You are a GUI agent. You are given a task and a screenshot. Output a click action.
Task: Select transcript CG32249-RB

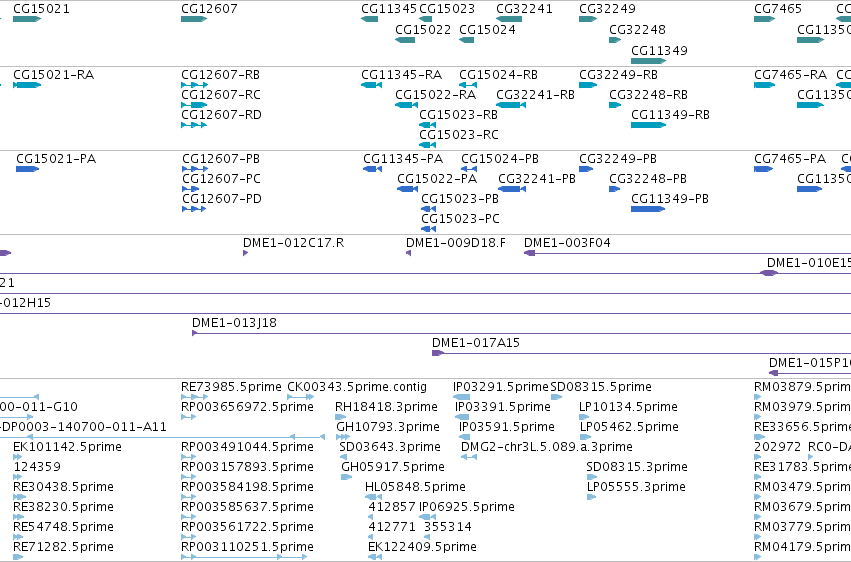[588, 85]
